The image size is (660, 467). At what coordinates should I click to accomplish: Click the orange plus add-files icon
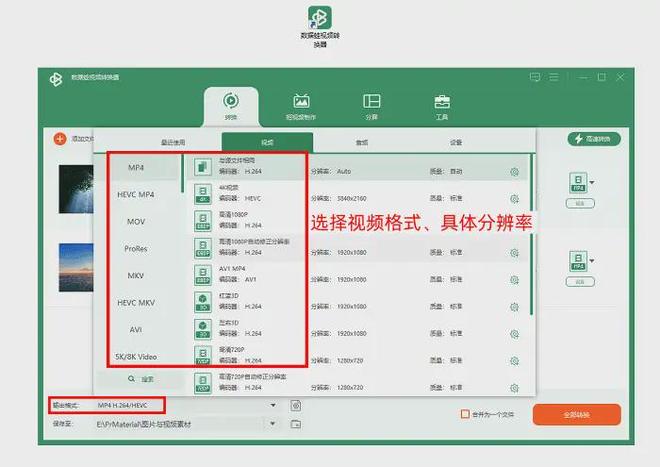60,139
